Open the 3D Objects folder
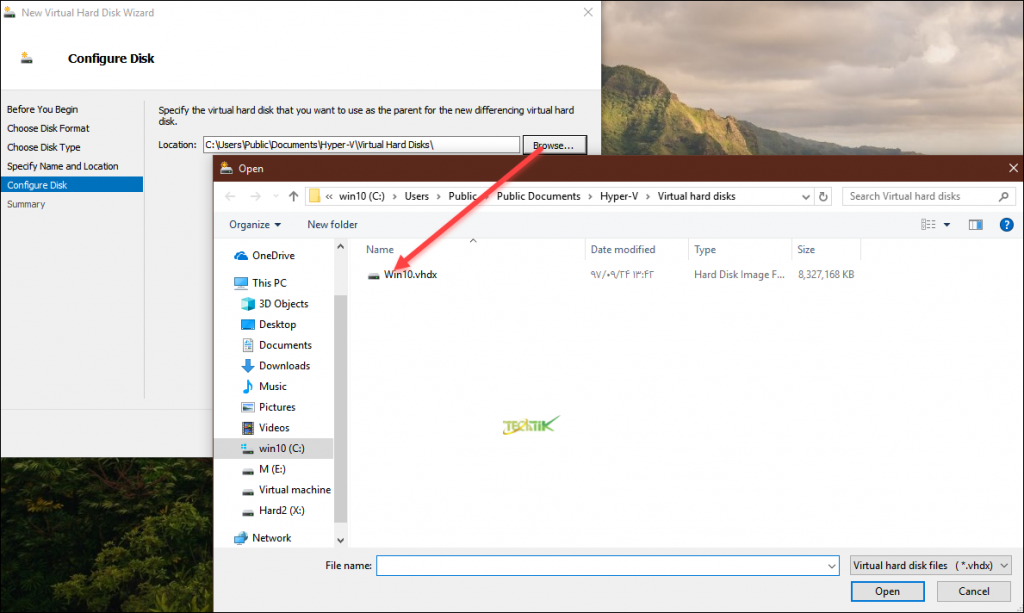 (x=286, y=303)
